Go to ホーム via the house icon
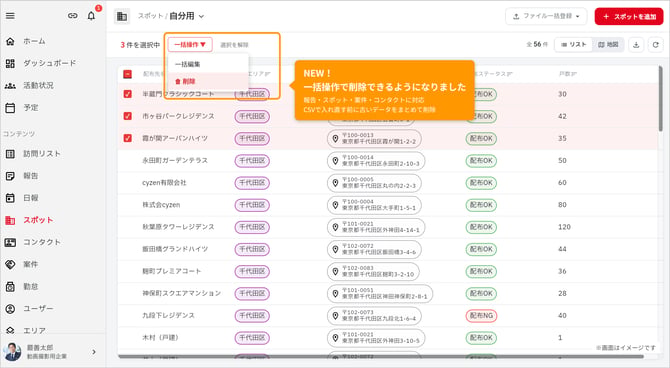Screen dimensions: 670x368 point(10,41)
